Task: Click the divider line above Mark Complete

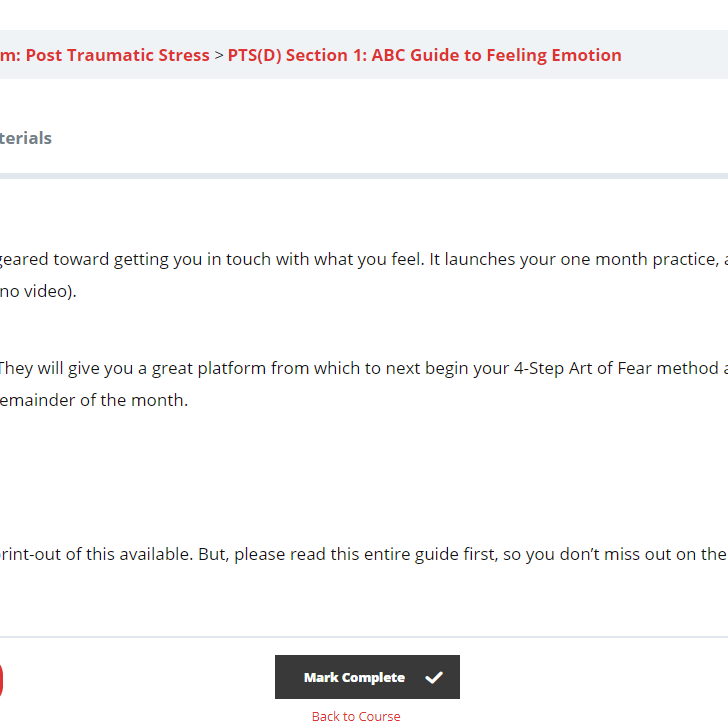Action: (364, 637)
